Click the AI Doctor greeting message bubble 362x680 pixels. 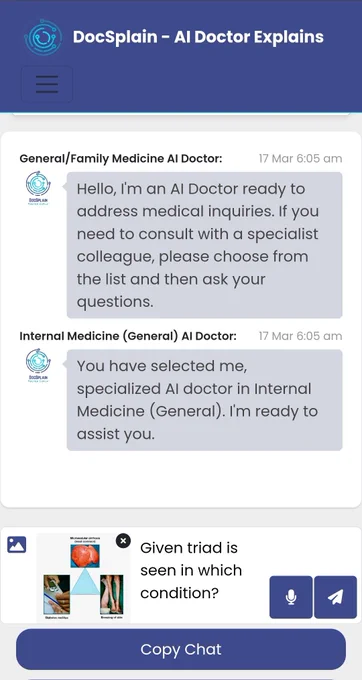tap(205, 245)
